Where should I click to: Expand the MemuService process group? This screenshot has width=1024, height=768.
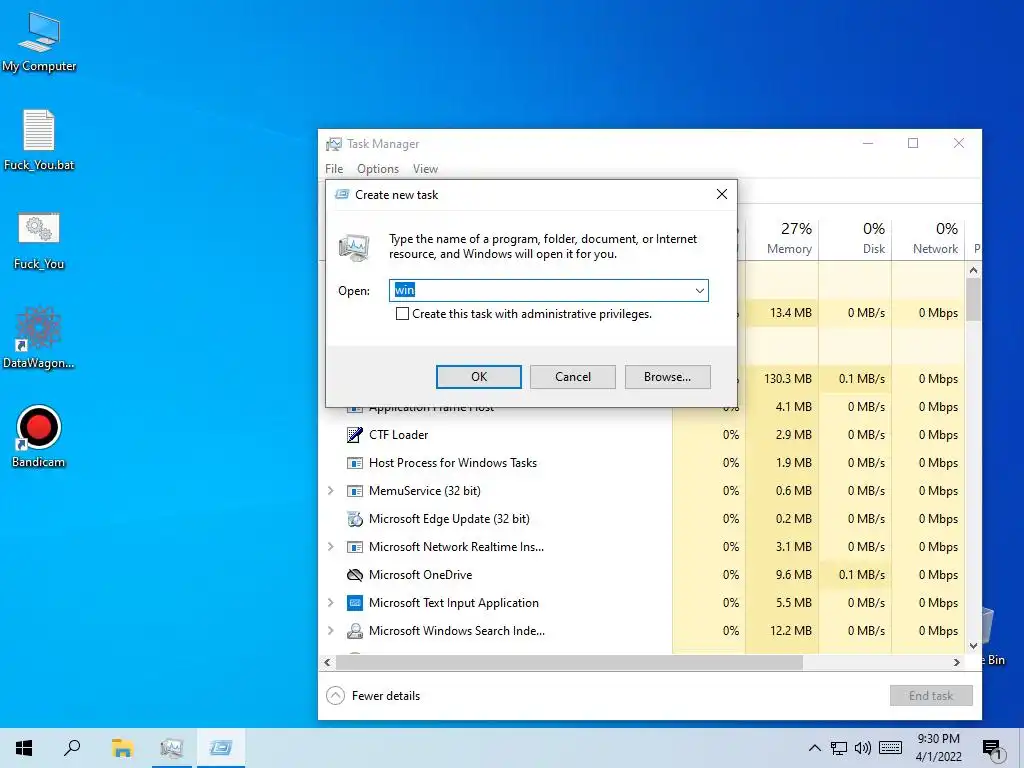pos(330,491)
